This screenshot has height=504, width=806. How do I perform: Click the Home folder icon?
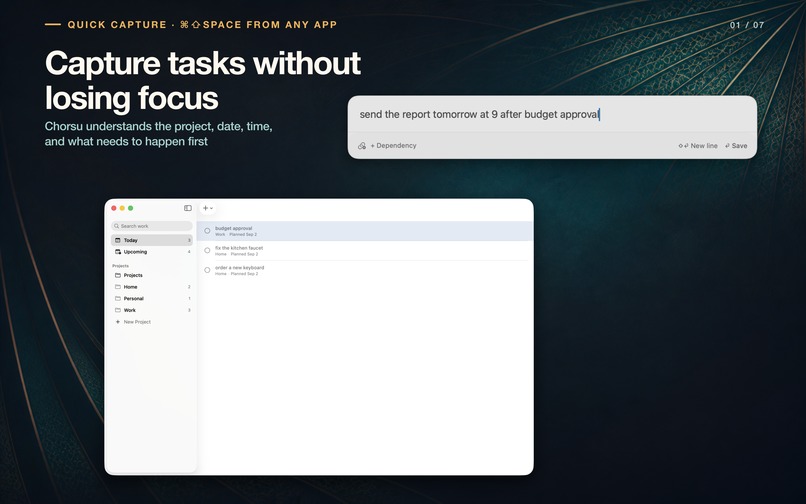(118, 287)
